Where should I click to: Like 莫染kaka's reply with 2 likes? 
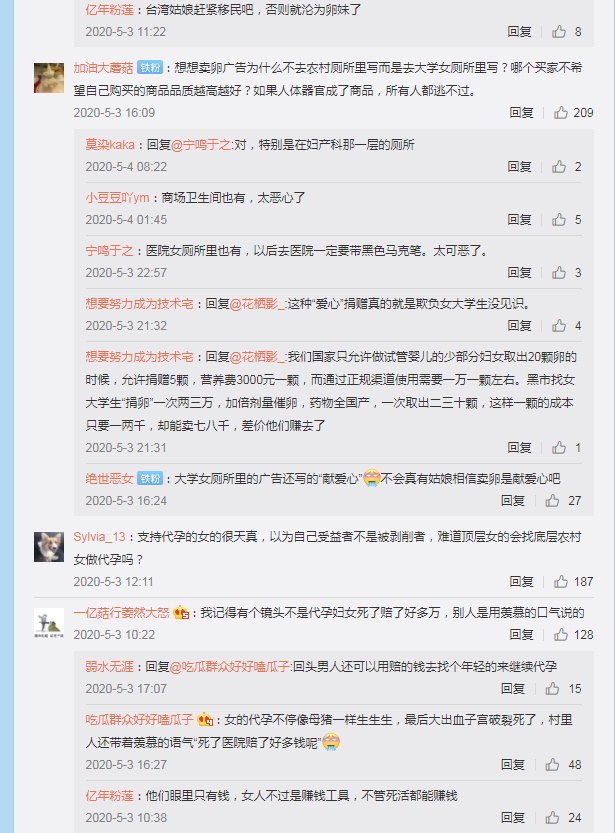coord(559,167)
